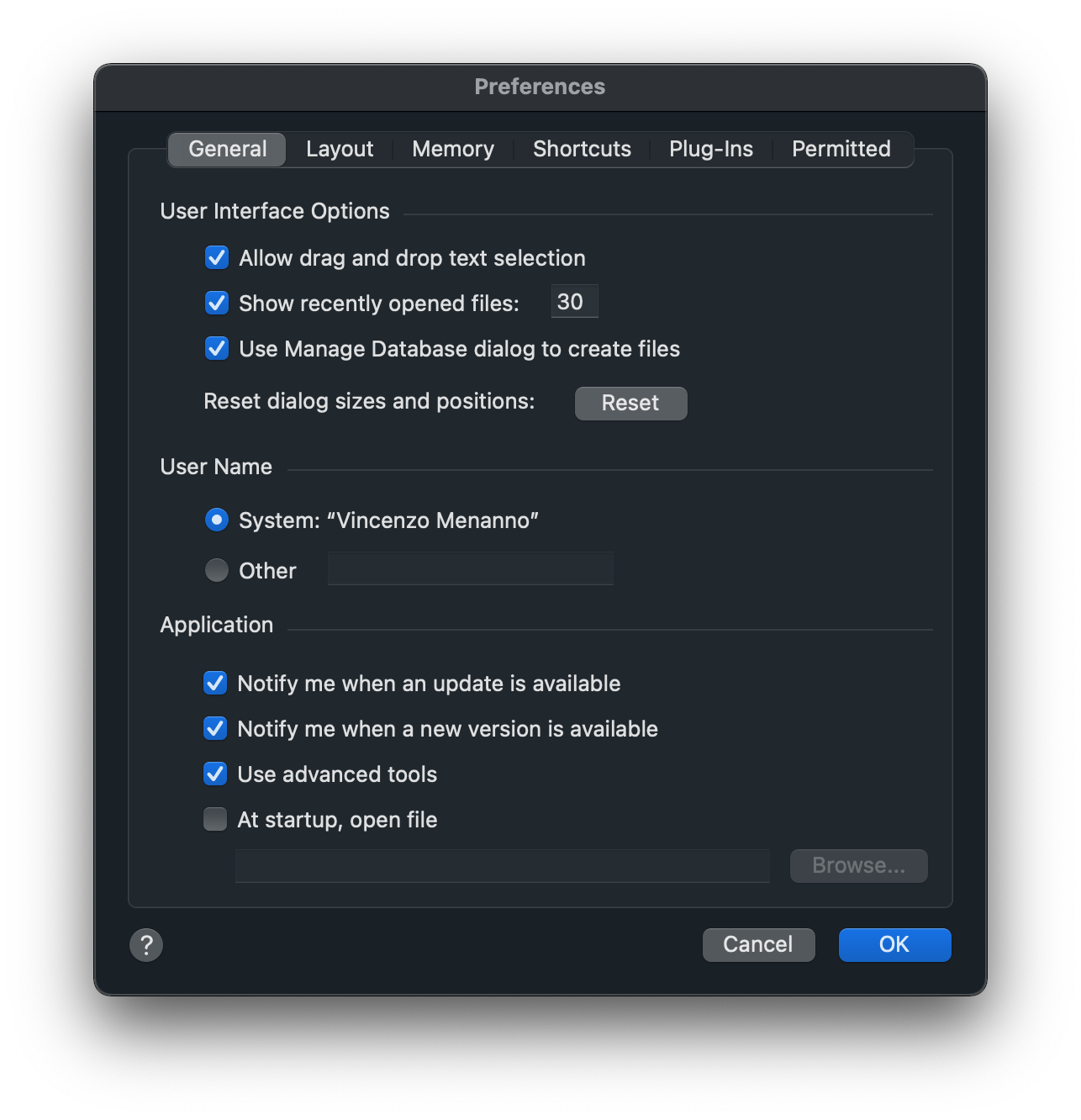Enable At startup, open file
This screenshot has width=1081, height=1120.
(215, 820)
